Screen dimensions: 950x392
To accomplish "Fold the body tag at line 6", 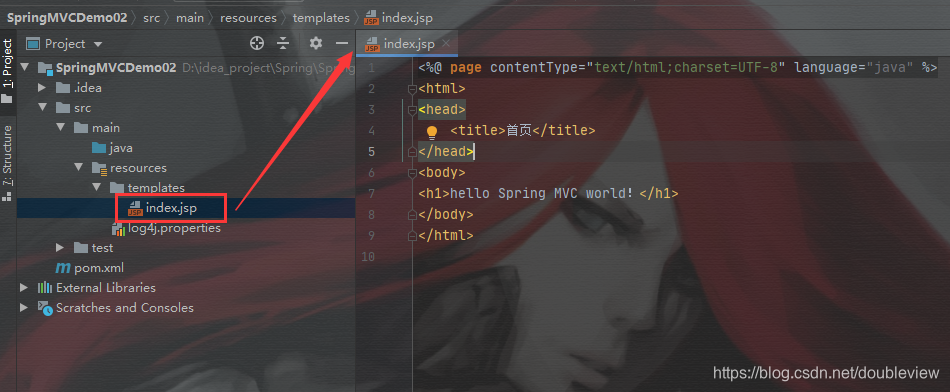I will [412, 173].
